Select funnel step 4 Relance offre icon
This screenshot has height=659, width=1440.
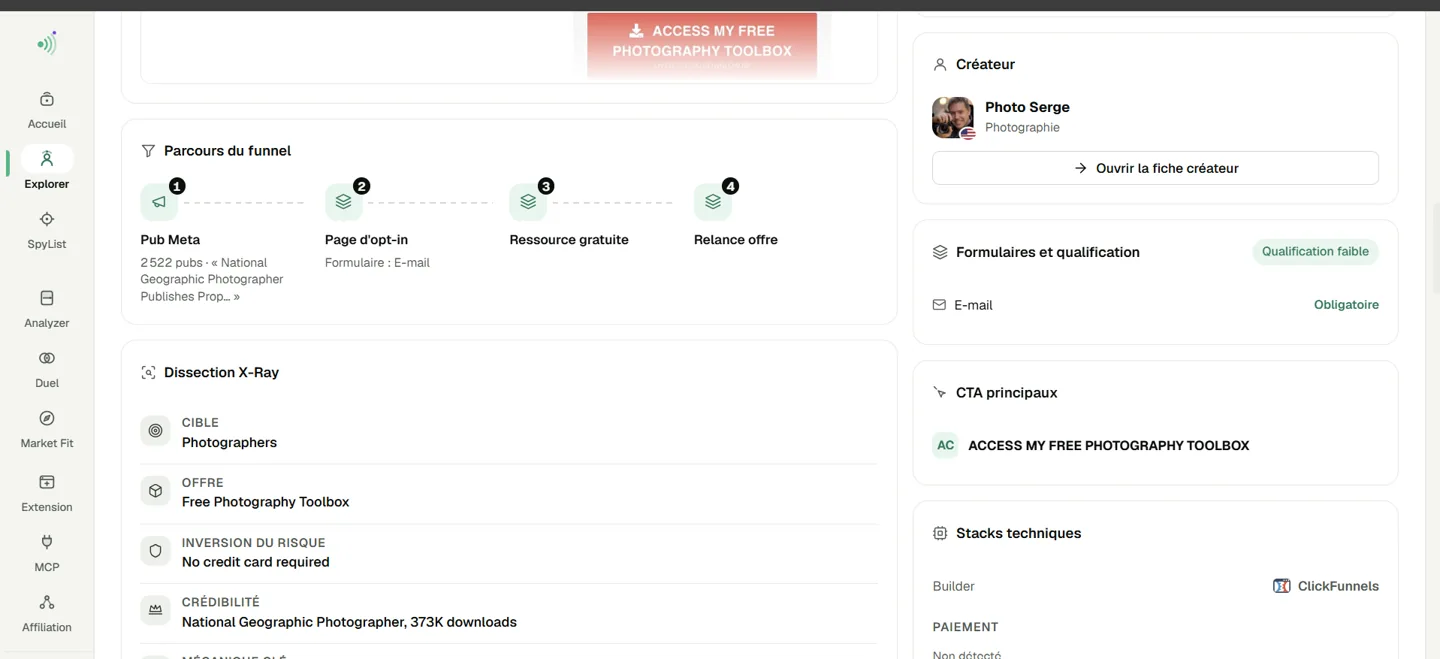pos(713,202)
